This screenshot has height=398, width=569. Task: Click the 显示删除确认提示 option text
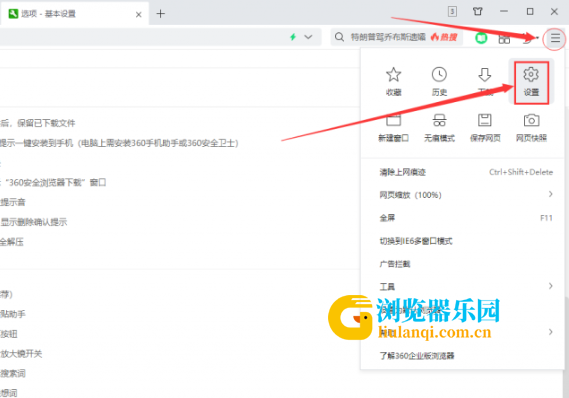click(34, 222)
